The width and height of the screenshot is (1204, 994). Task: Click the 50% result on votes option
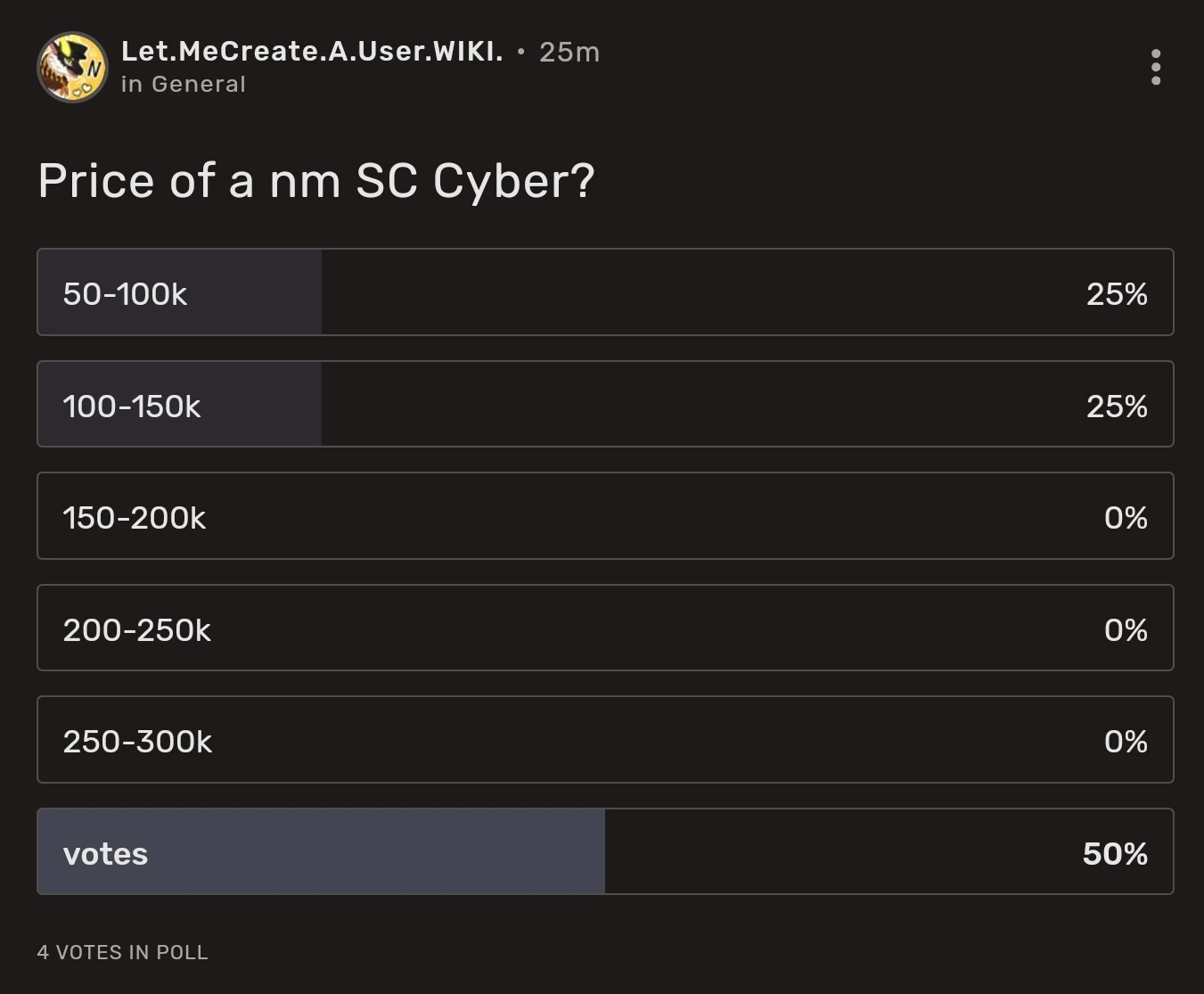tap(1115, 853)
